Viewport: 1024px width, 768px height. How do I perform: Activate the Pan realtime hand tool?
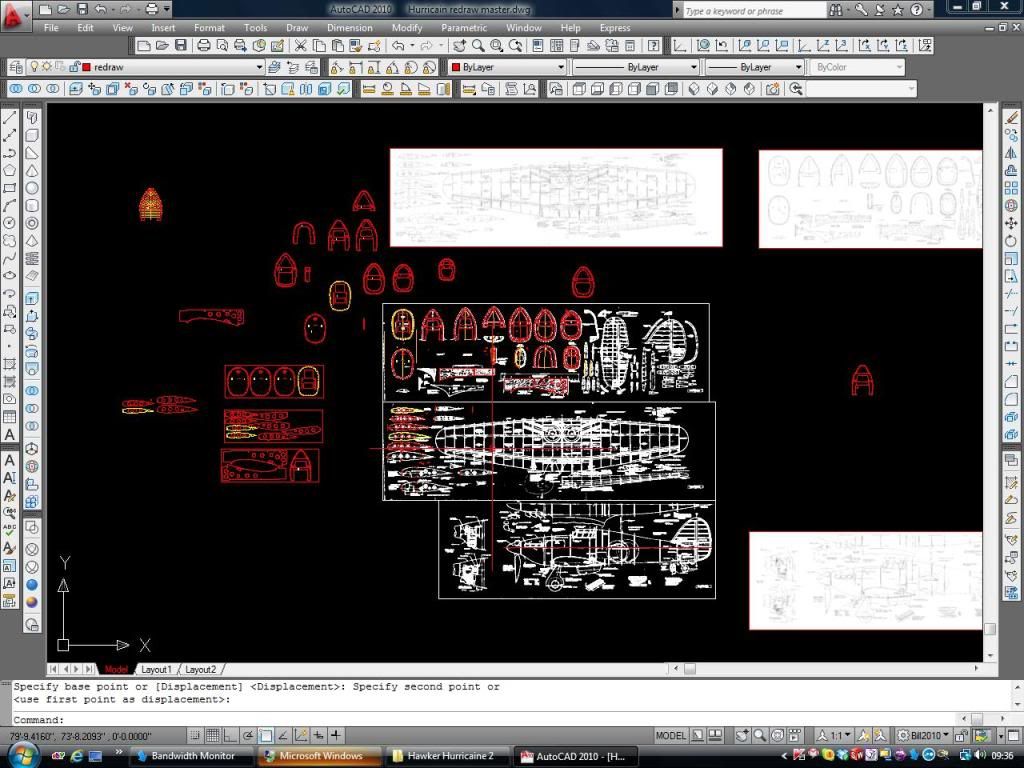[x=460, y=46]
